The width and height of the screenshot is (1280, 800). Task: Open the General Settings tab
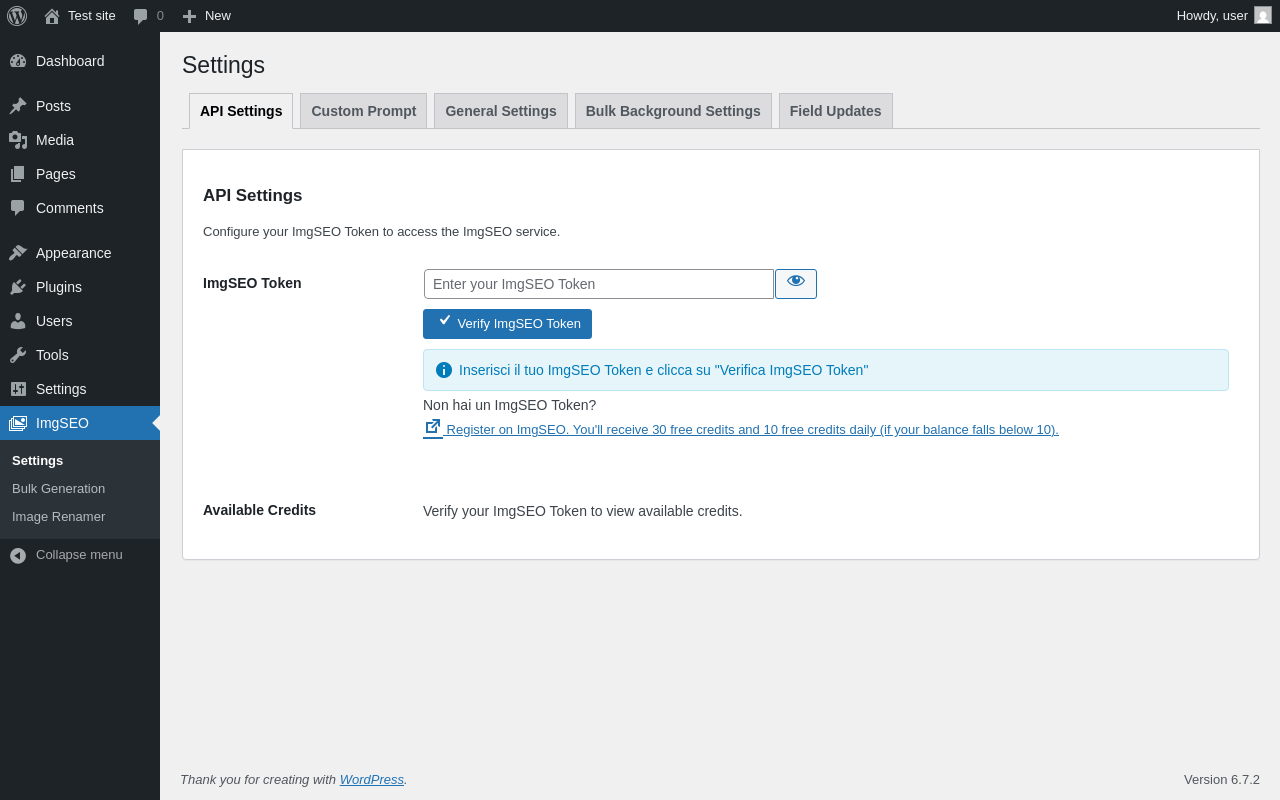pos(501,111)
